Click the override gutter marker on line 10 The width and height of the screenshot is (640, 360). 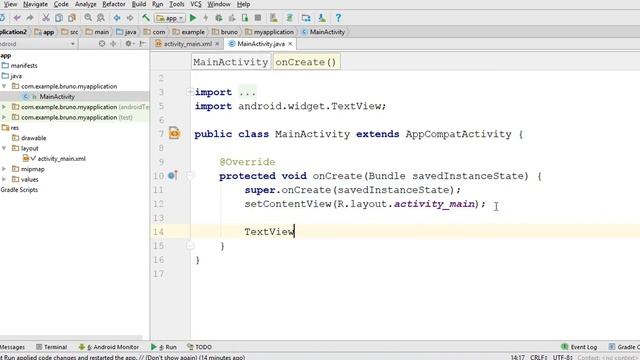(x=172, y=176)
